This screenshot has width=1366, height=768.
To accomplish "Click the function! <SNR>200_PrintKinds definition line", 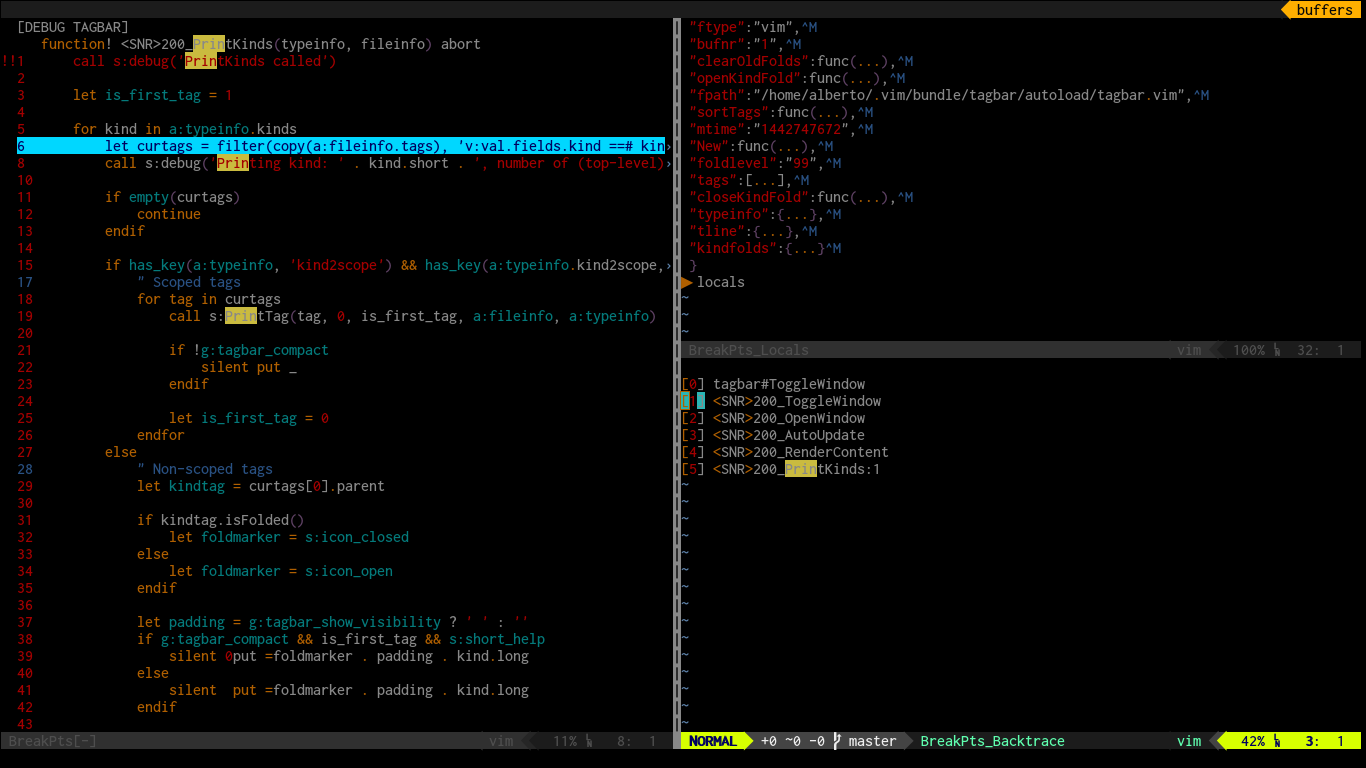I will tap(261, 44).
